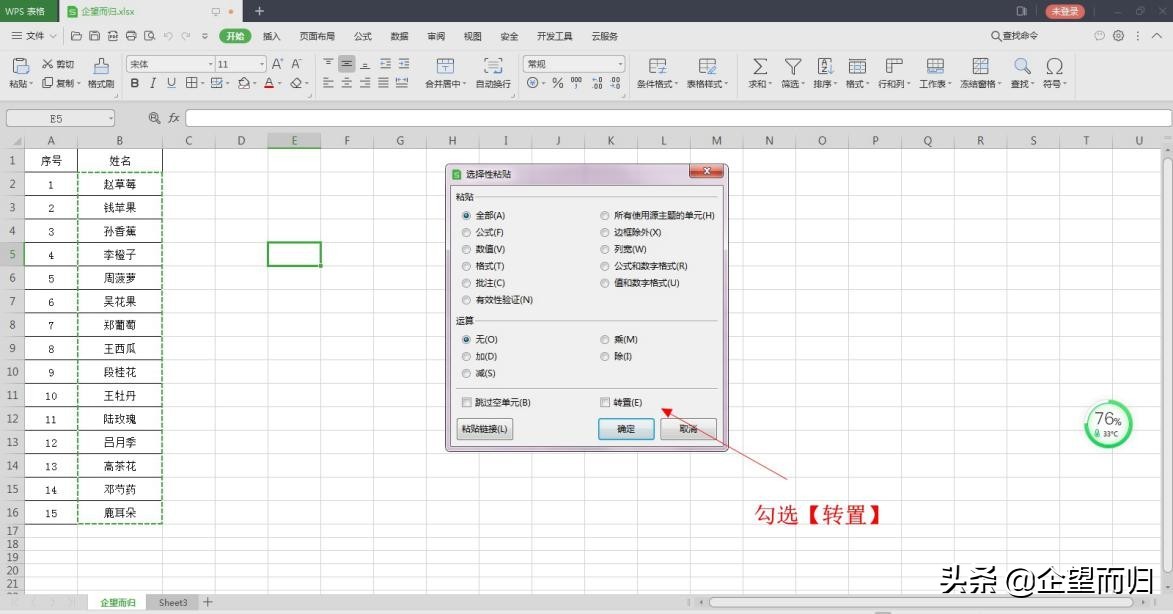Click the formula bar input field
1173x614 pixels.
click(x=678, y=118)
